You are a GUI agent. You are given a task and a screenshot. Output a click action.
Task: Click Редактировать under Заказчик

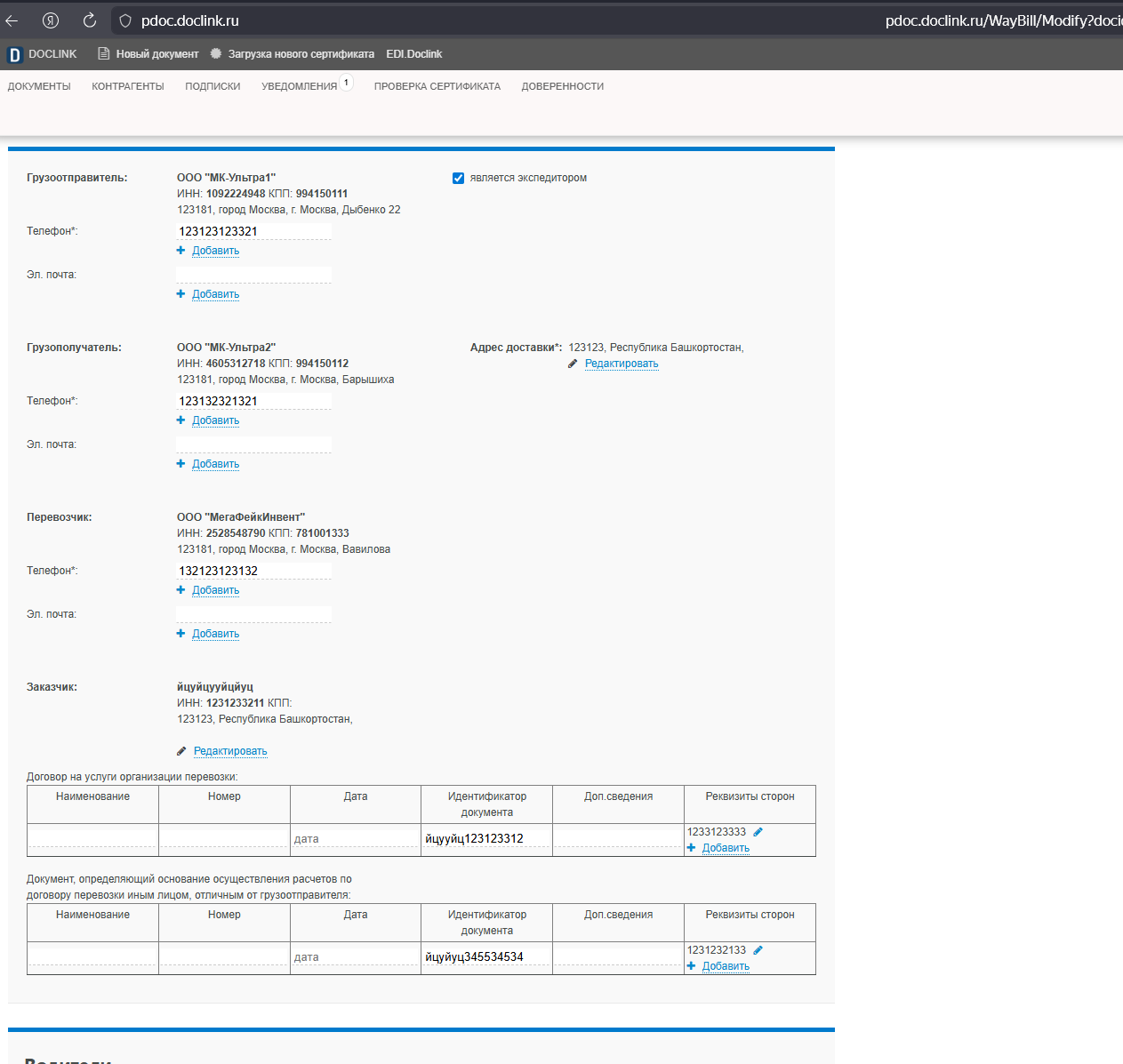[230, 751]
